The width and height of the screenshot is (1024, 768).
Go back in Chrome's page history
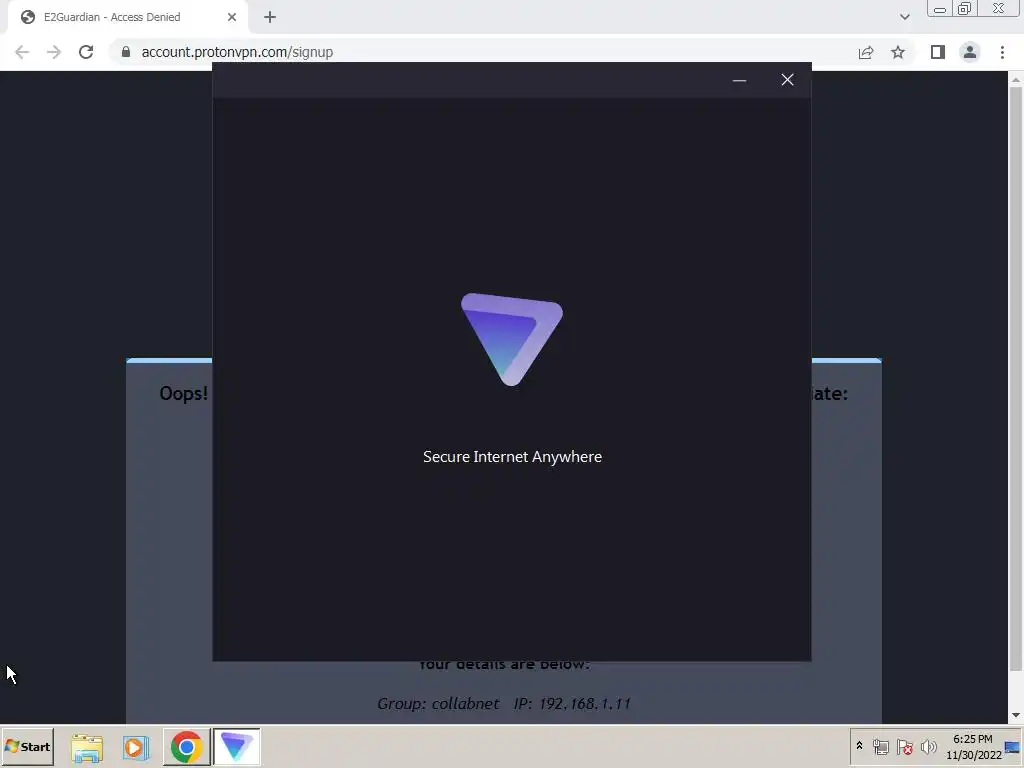(x=22, y=52)
